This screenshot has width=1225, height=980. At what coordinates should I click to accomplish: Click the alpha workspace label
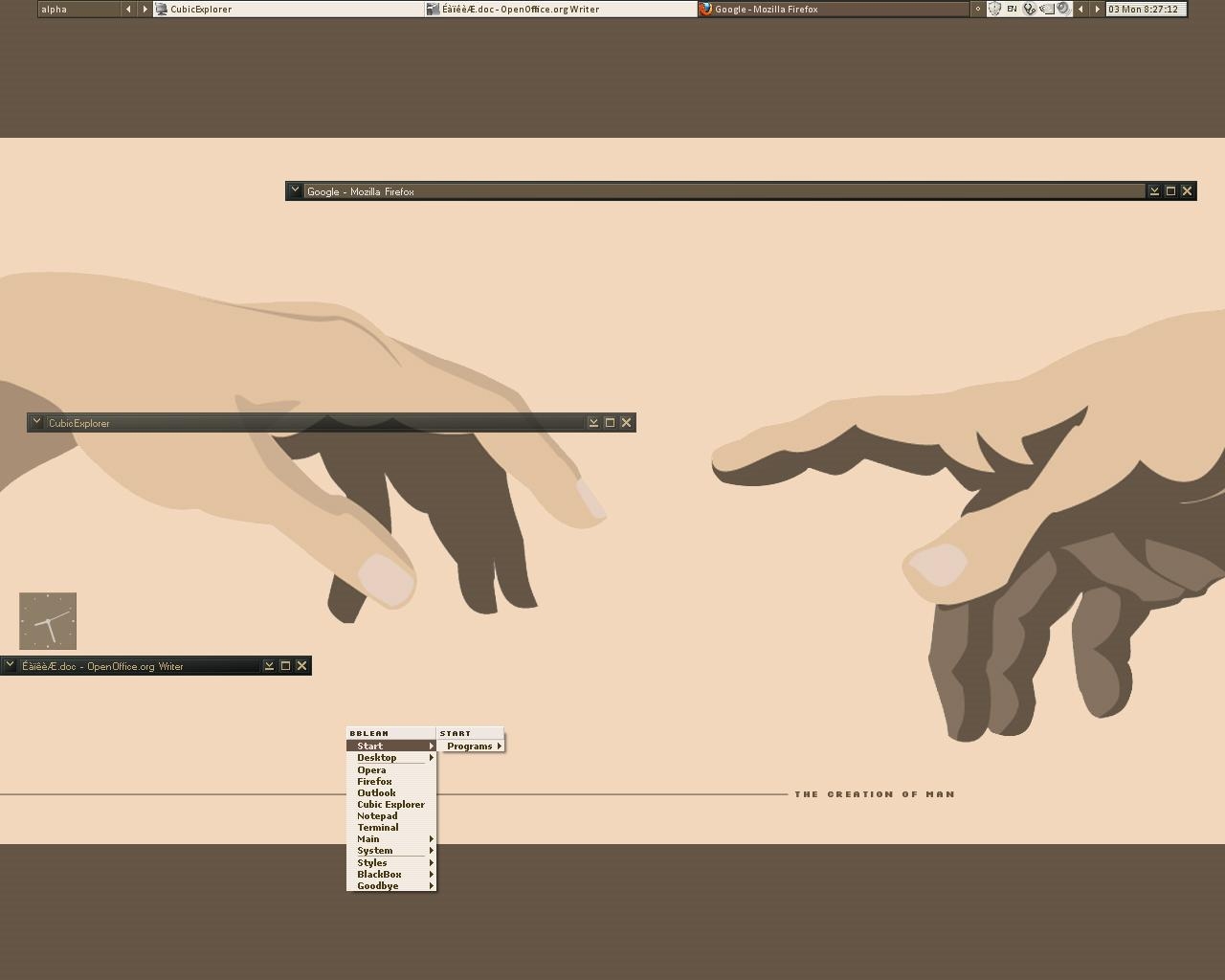(78, 9)
